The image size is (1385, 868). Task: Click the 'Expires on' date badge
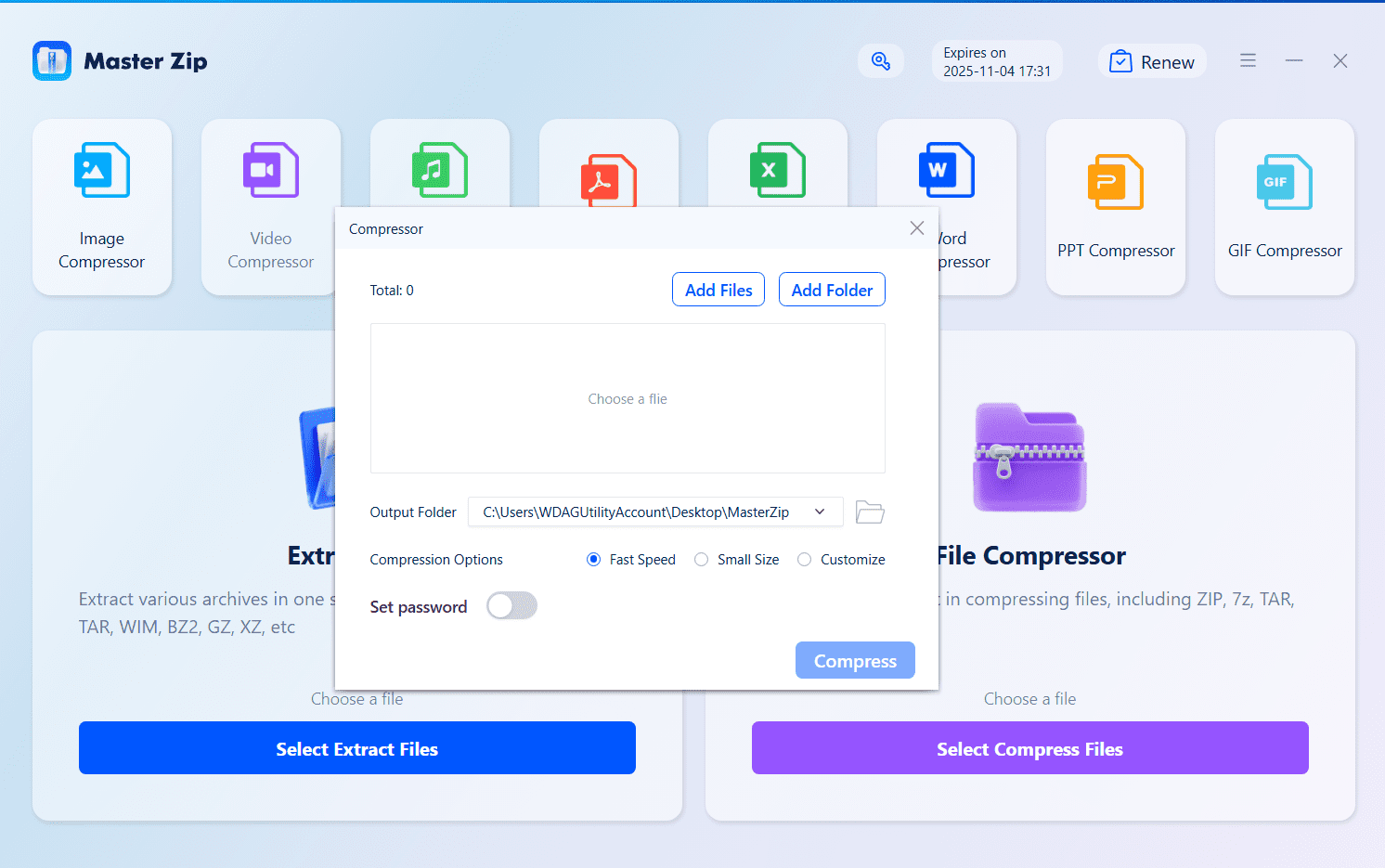coord(997,61)
